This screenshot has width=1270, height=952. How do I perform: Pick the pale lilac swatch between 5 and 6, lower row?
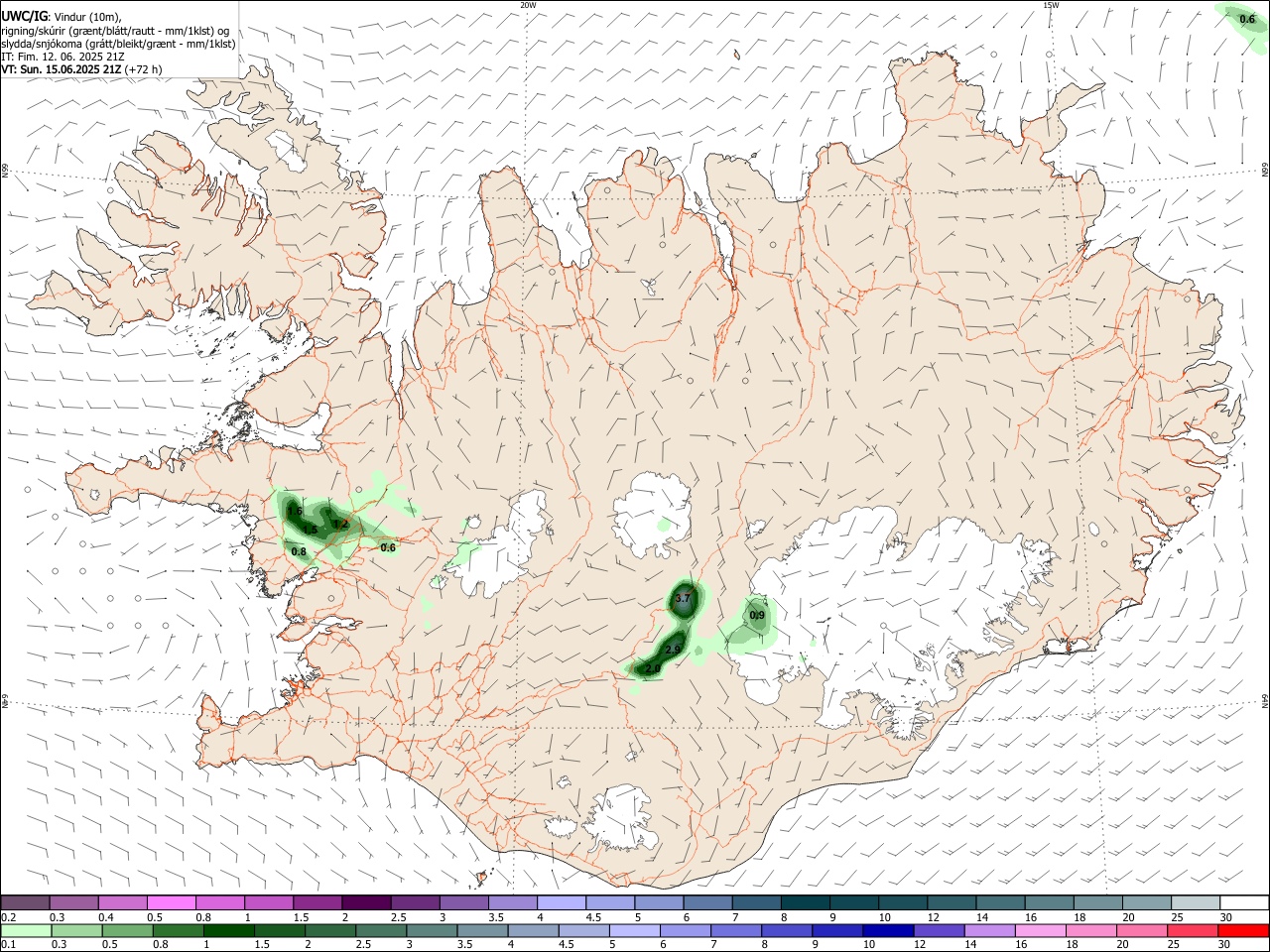635,930
